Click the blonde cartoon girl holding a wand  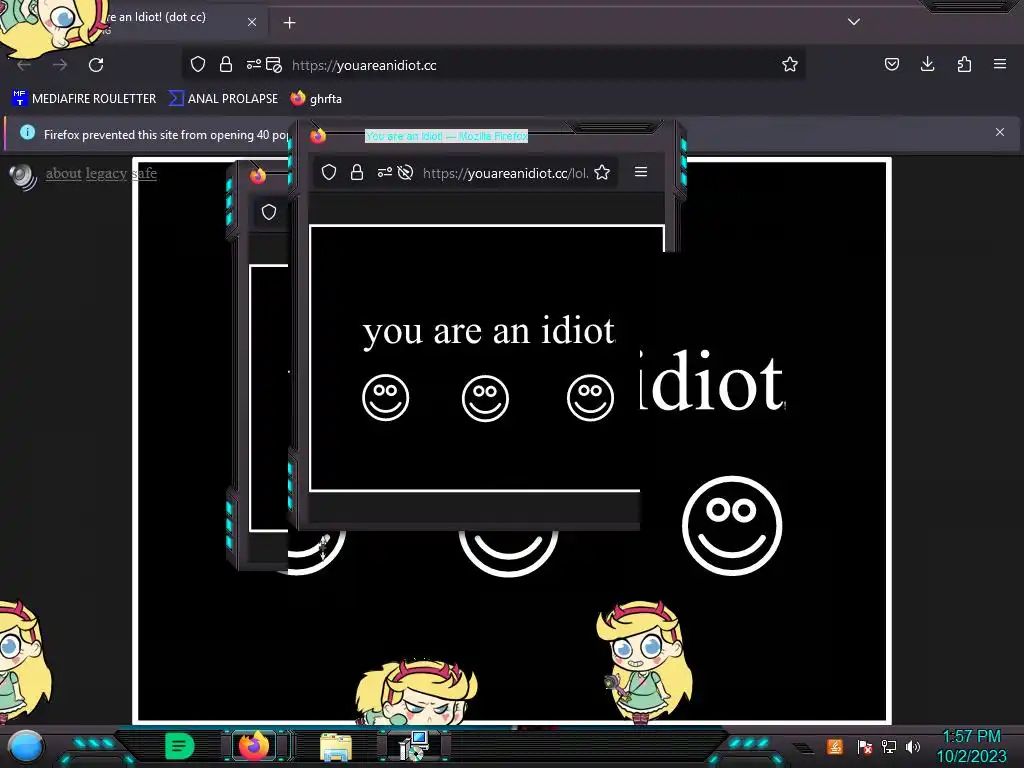point(643,662)
